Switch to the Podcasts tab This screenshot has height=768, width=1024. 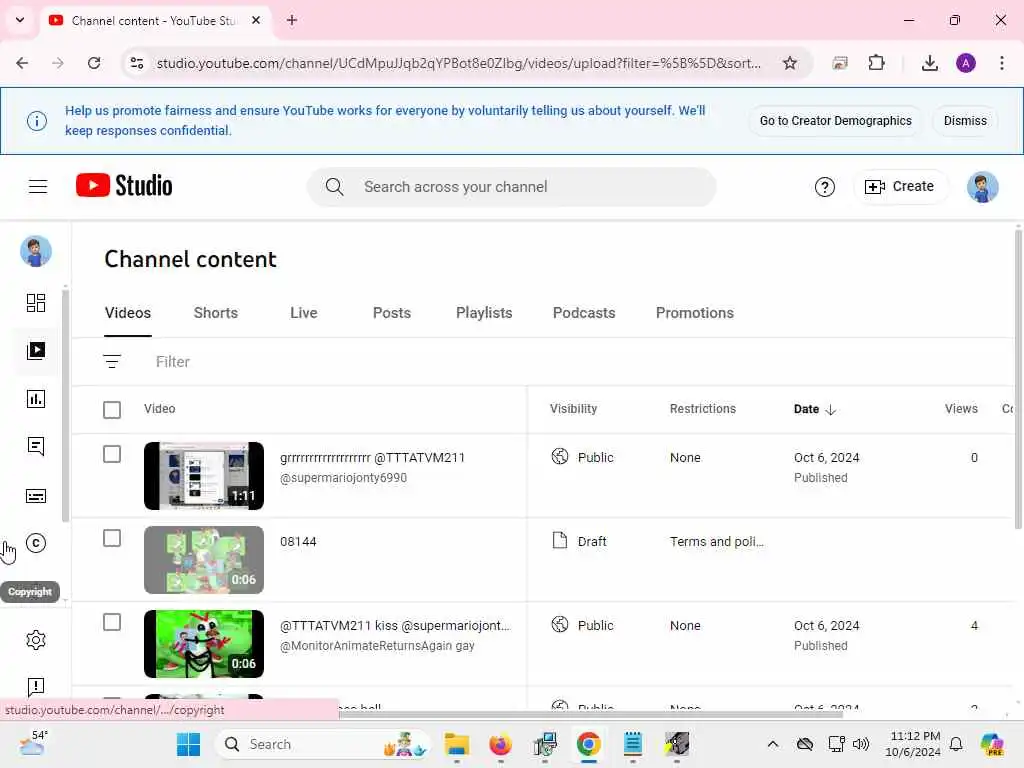click(584, 313)
